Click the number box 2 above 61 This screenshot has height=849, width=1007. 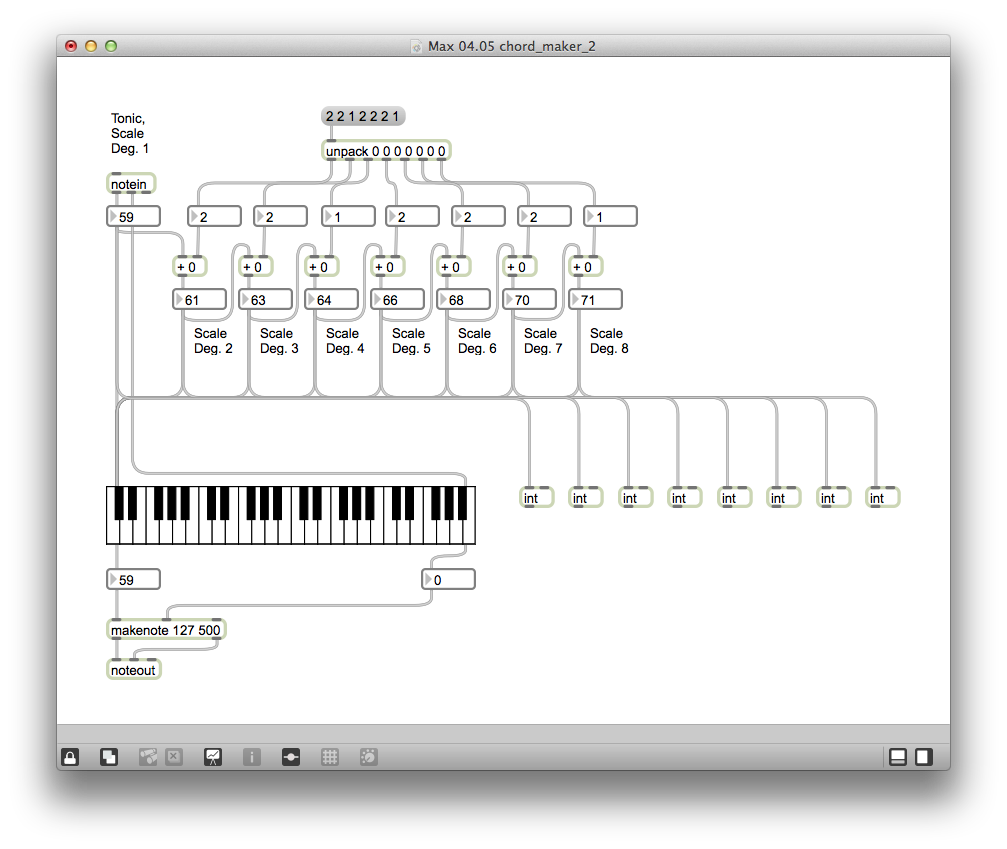coord(215,216)
